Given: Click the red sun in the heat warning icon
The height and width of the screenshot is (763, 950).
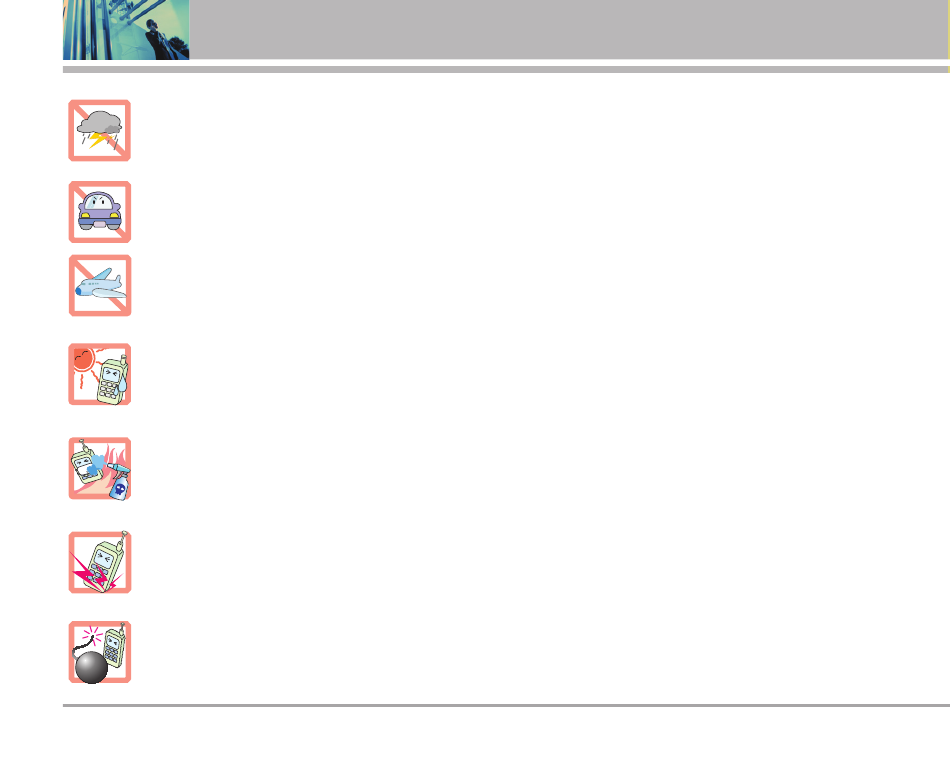Looking at the screenshot, I should (x=83, y=359).
